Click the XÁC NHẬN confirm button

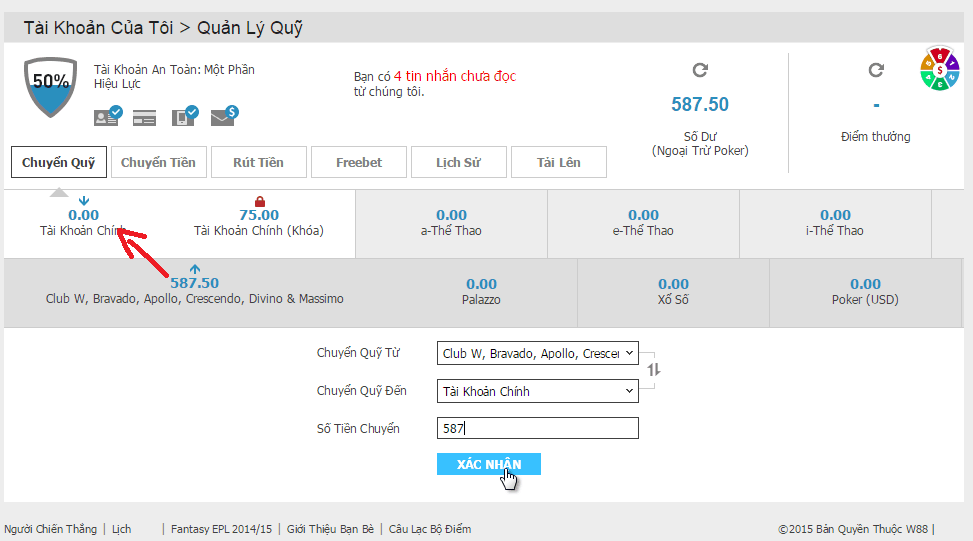tap(489, 464)
